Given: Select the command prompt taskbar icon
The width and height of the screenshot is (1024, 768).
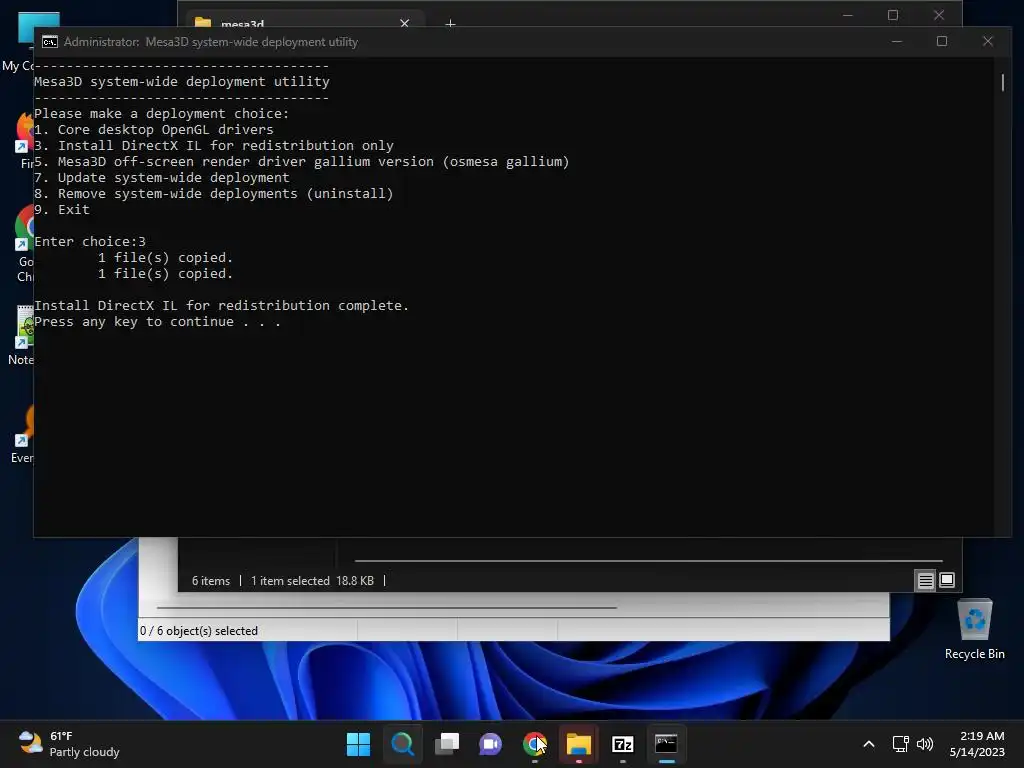Looking at the screenshot, I should click(x=666, y=744).
